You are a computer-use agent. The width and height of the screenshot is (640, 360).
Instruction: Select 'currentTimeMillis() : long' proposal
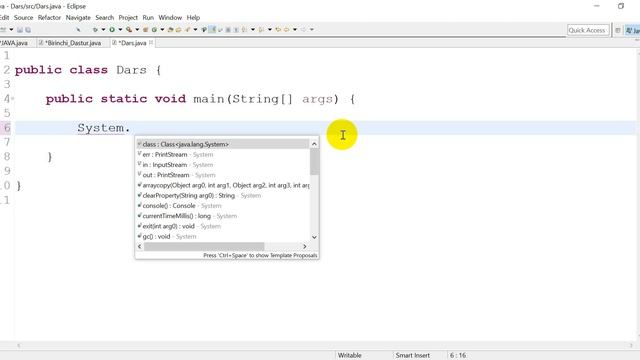(x=223, y=216)
